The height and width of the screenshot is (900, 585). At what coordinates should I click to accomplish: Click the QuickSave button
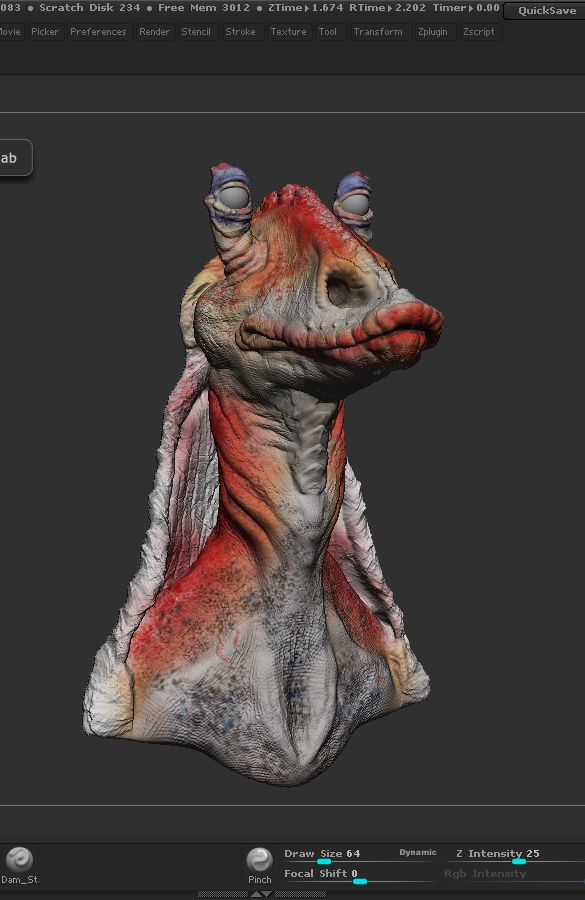point(545,10)
